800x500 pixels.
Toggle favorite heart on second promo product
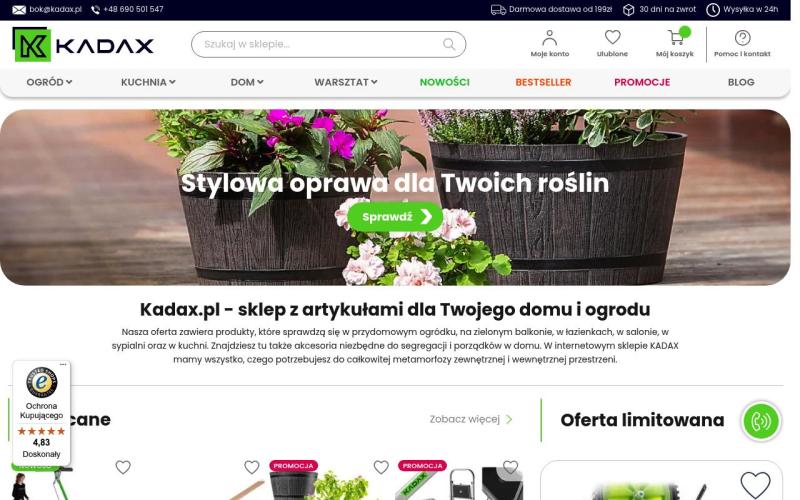tap(381, 467)
